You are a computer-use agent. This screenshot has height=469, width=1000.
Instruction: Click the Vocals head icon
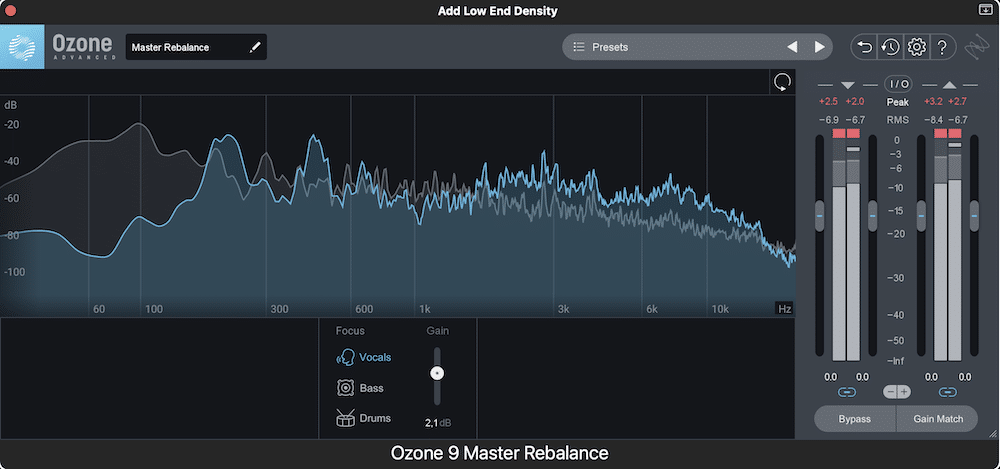click(x=345, y=357)
